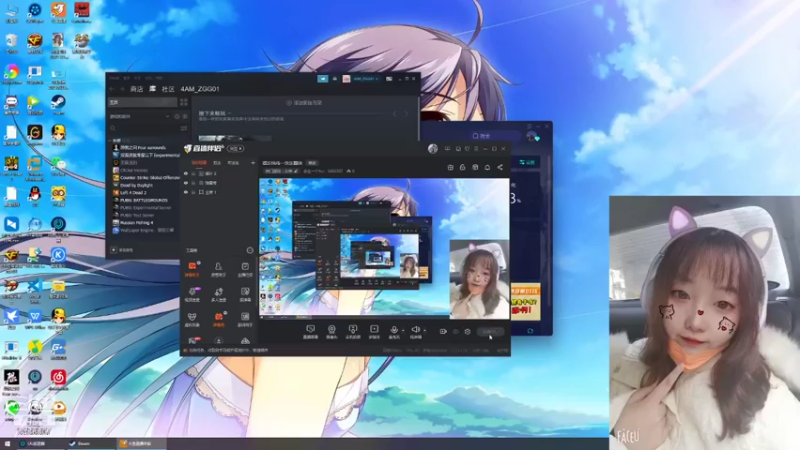Click the Steam library filter settings icon
Screen dimensions: 800x450
[184, 129]
